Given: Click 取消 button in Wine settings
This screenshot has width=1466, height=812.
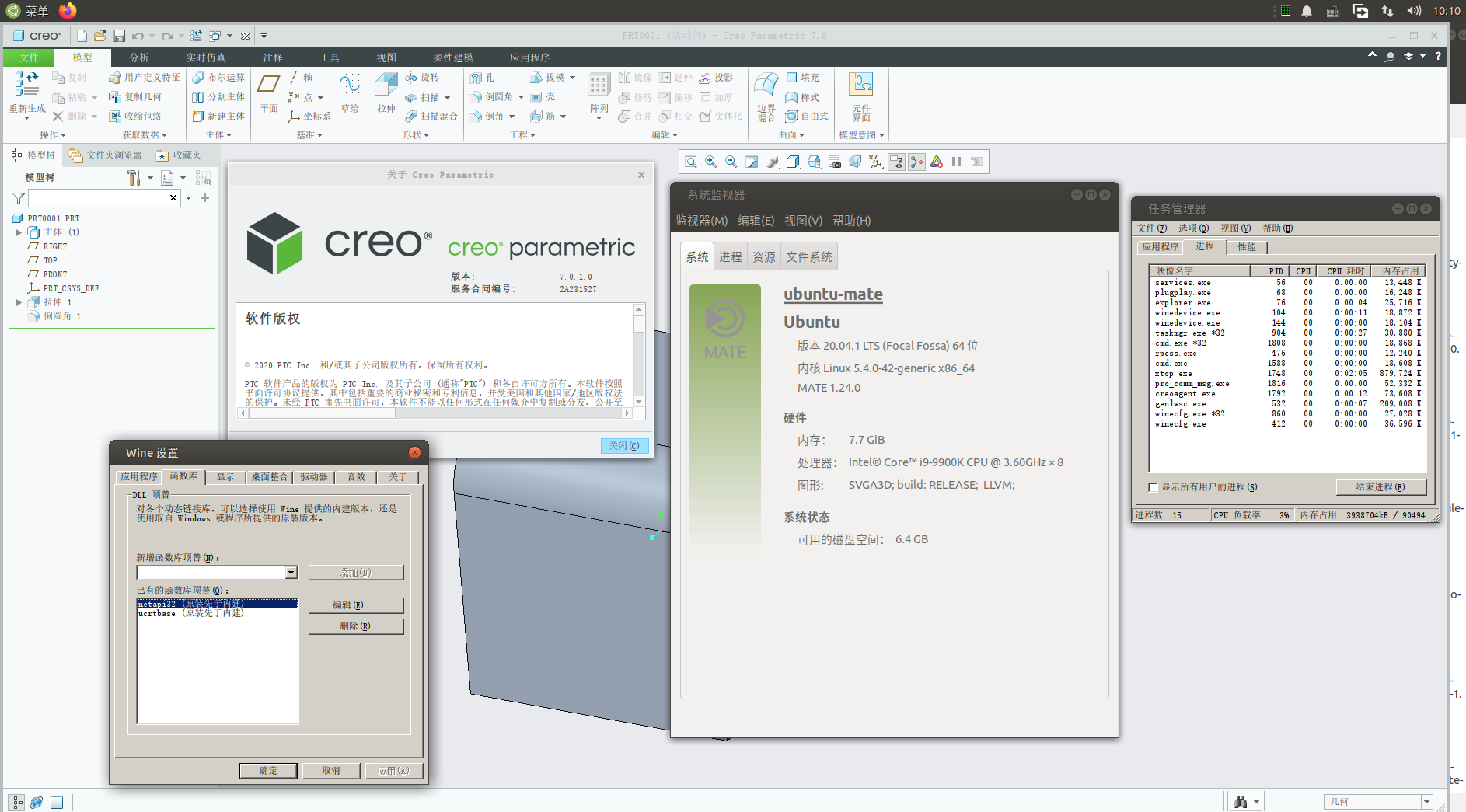Looking at the screenshot, I should tap(331, 771).
